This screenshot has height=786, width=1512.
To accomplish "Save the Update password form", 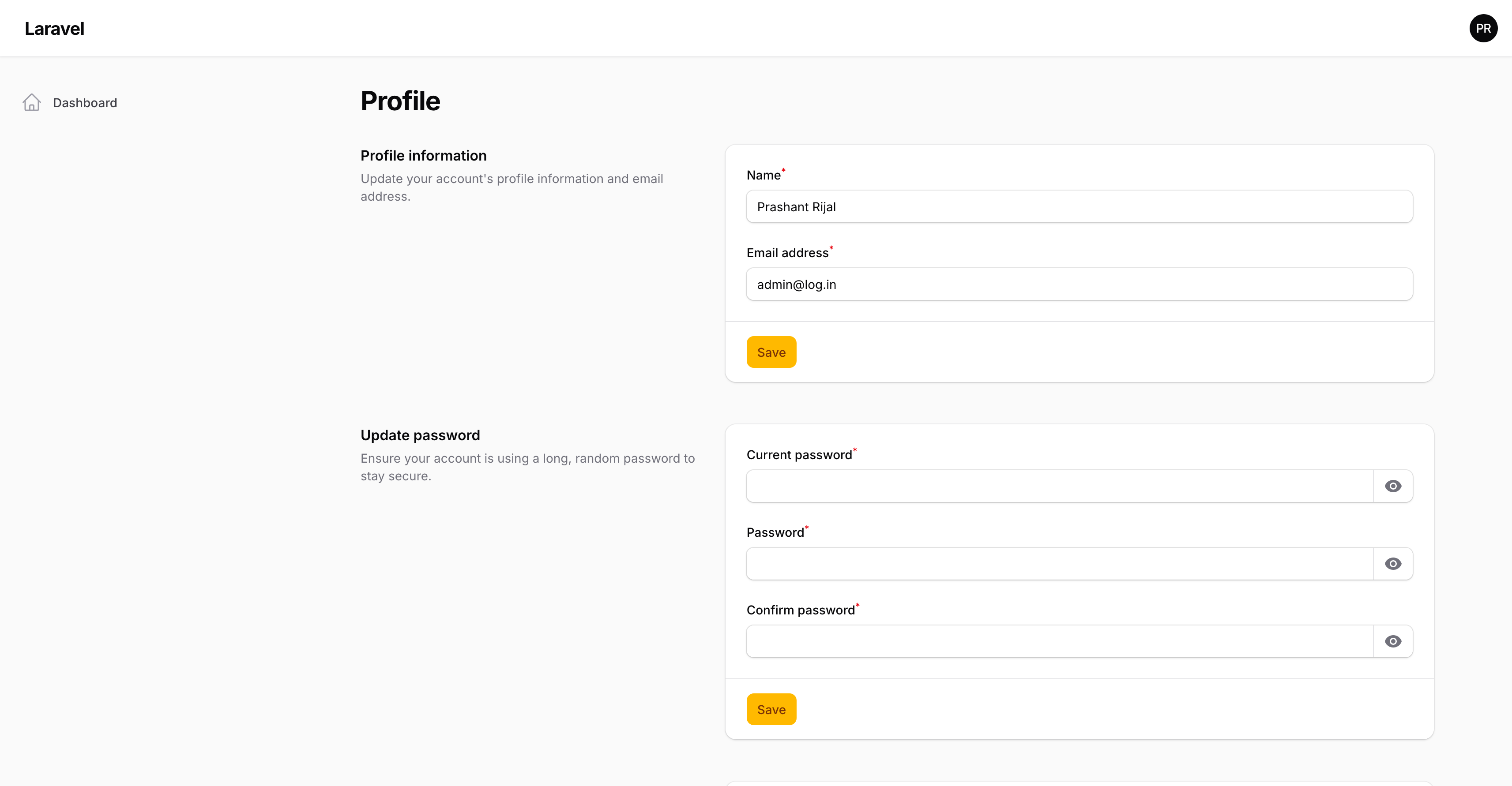I will click(x=771, y=709).
